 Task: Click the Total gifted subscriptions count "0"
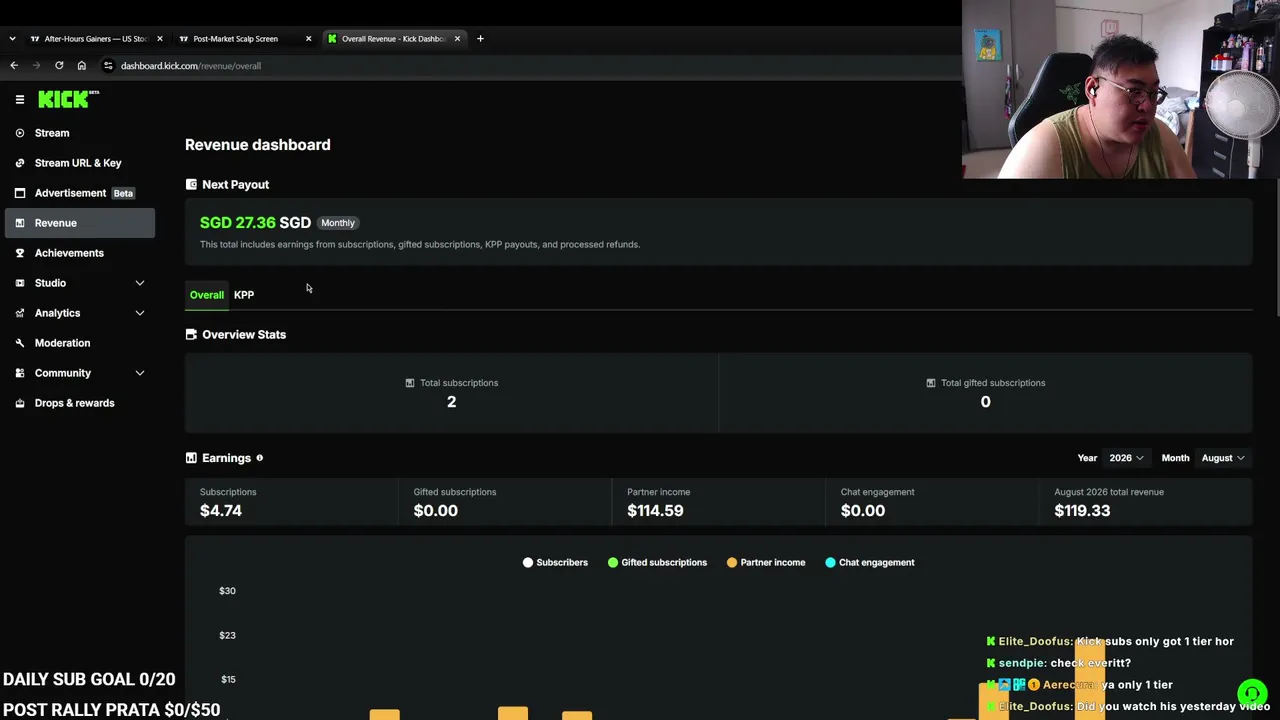(x=985, y=402)
